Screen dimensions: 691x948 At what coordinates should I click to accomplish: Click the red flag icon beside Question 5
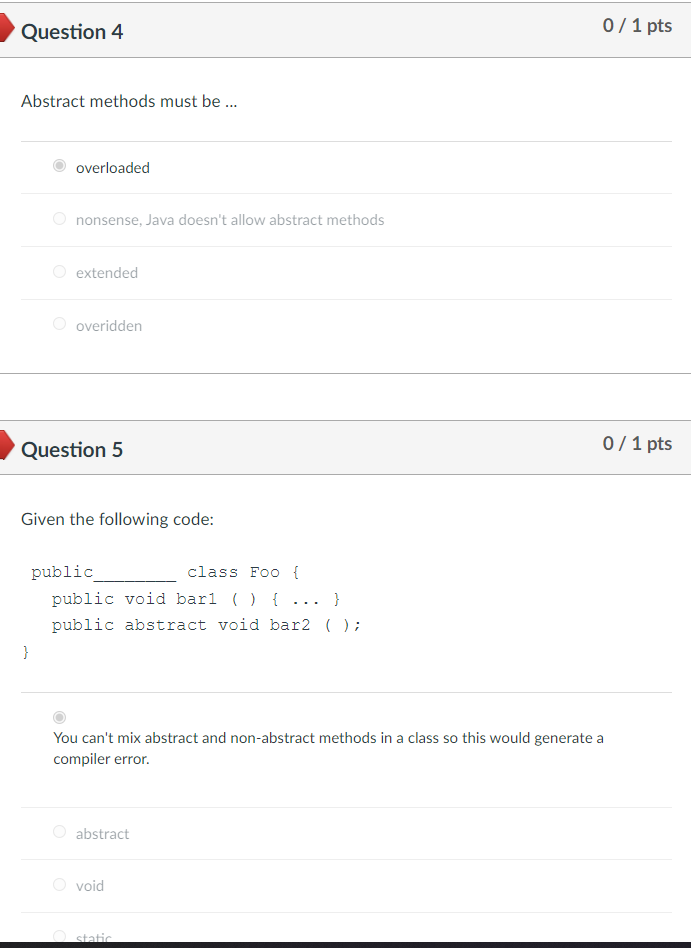(5, 448)
